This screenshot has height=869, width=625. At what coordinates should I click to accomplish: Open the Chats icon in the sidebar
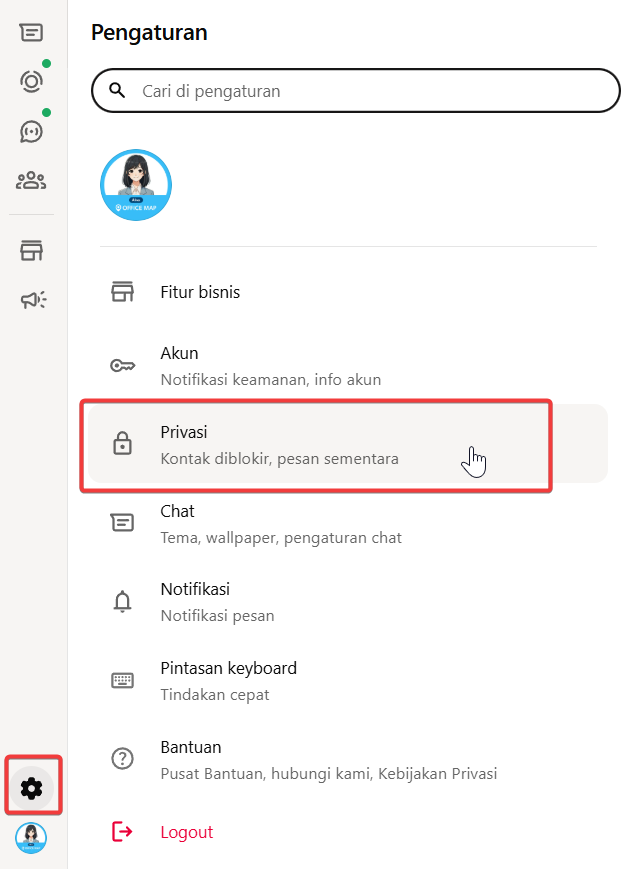coord(31,32)
